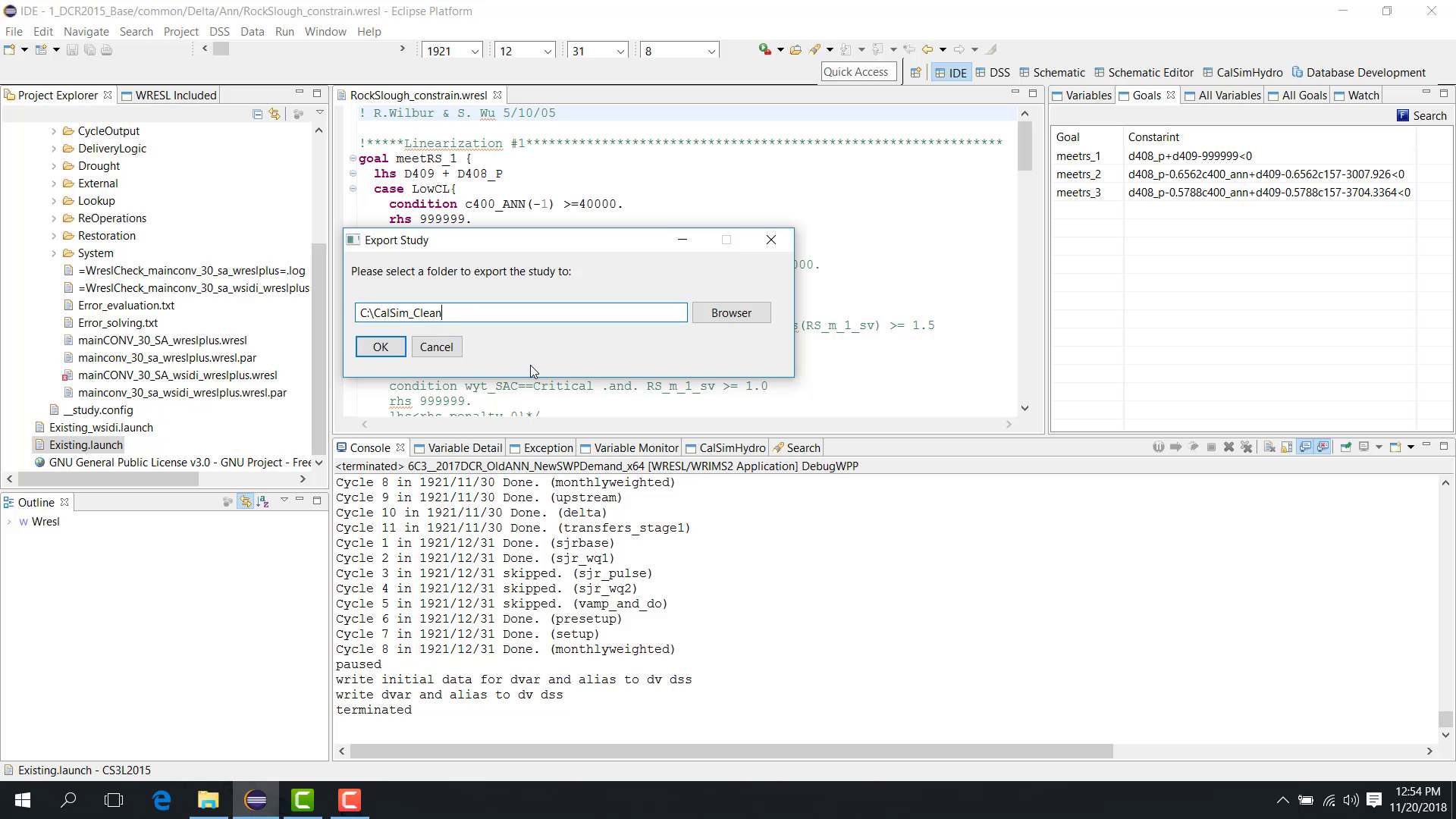This screenshot has width=1456, height=819.
Task: Pin the Console view
Action: (x=1346, y=447)
